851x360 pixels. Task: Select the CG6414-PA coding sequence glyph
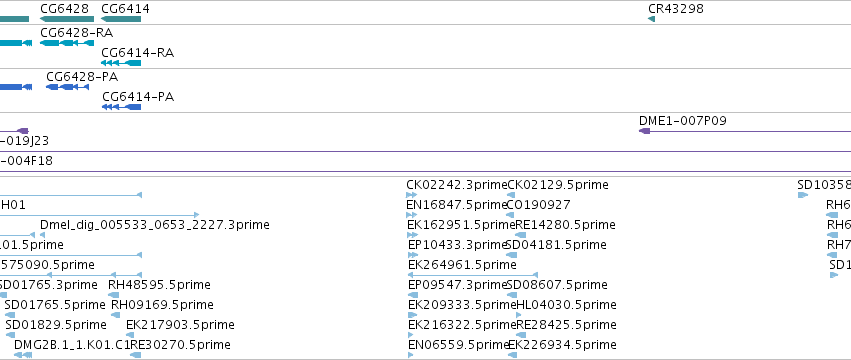[122, 107]
